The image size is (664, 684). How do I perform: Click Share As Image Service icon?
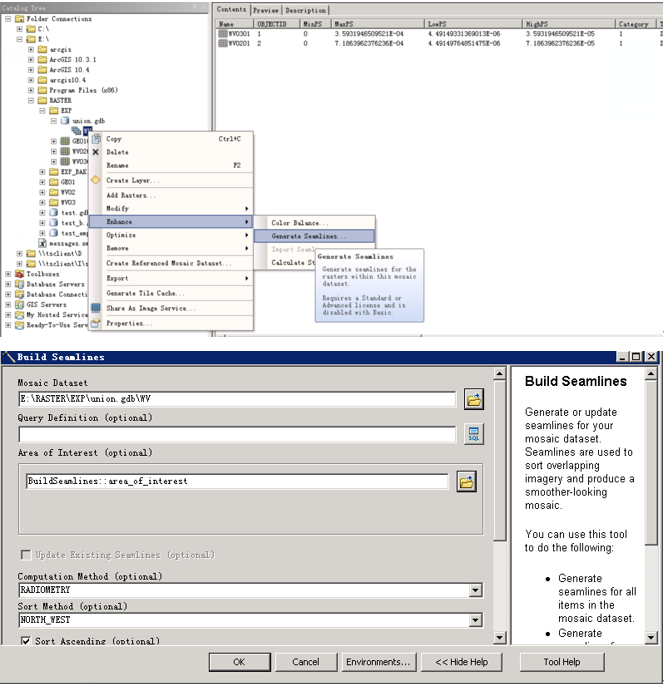tap(96, 308)
